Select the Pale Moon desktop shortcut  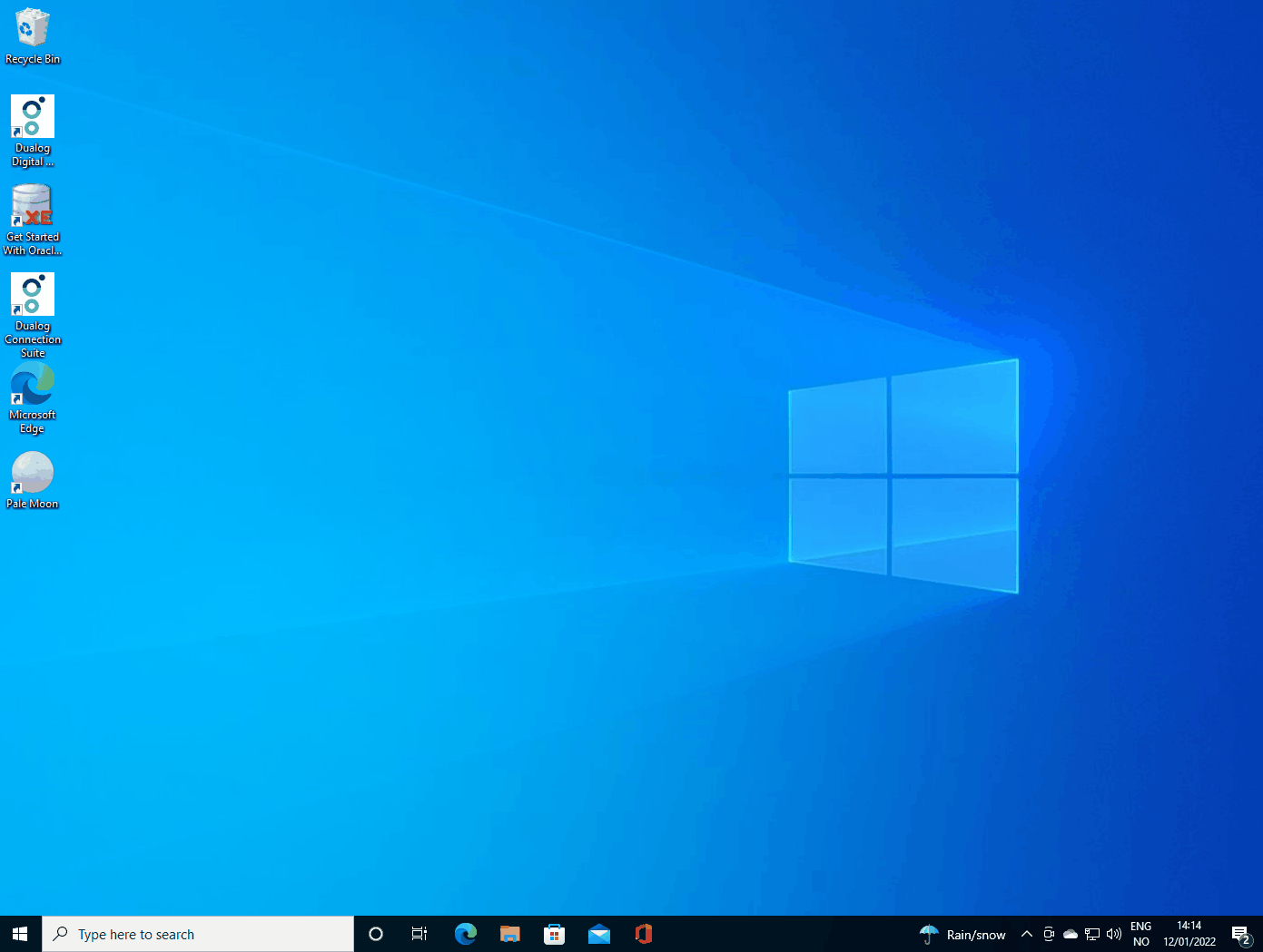(33, 480)
